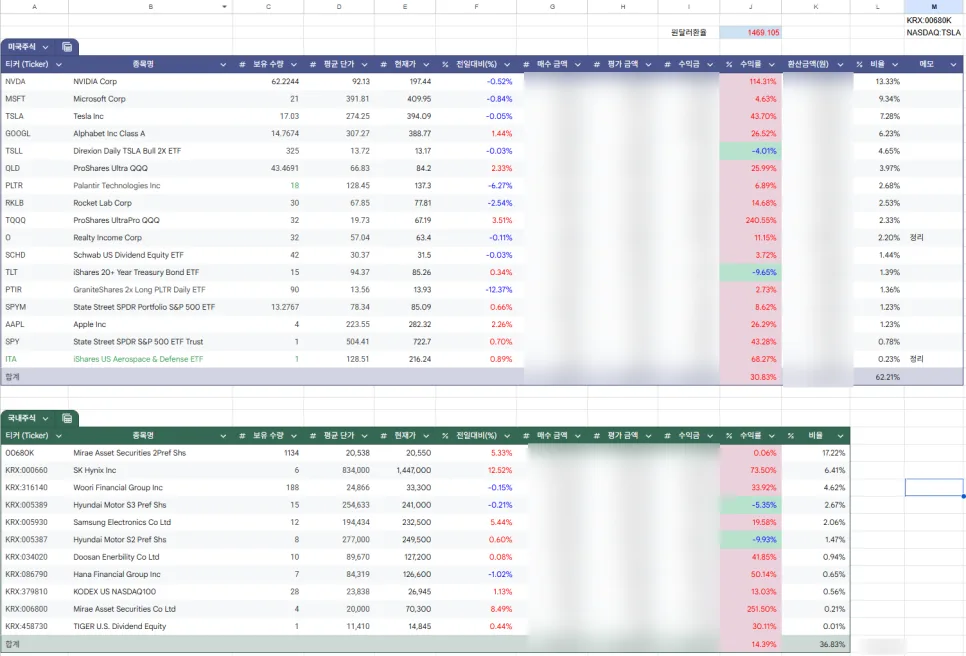Click Palantir Technologies Inc cell

tap(150, 185)
